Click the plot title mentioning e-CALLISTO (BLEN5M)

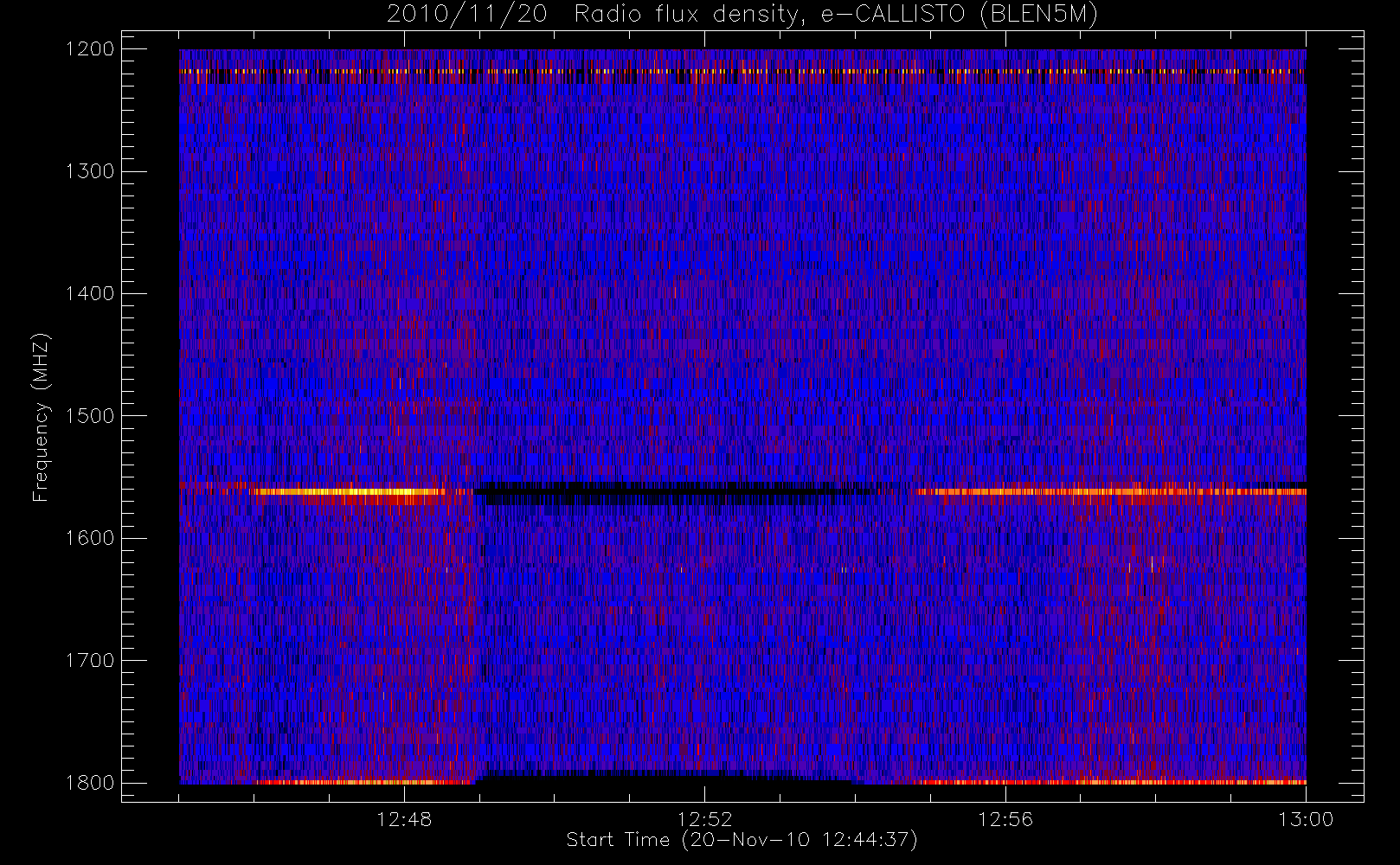(x=742, y=15)
